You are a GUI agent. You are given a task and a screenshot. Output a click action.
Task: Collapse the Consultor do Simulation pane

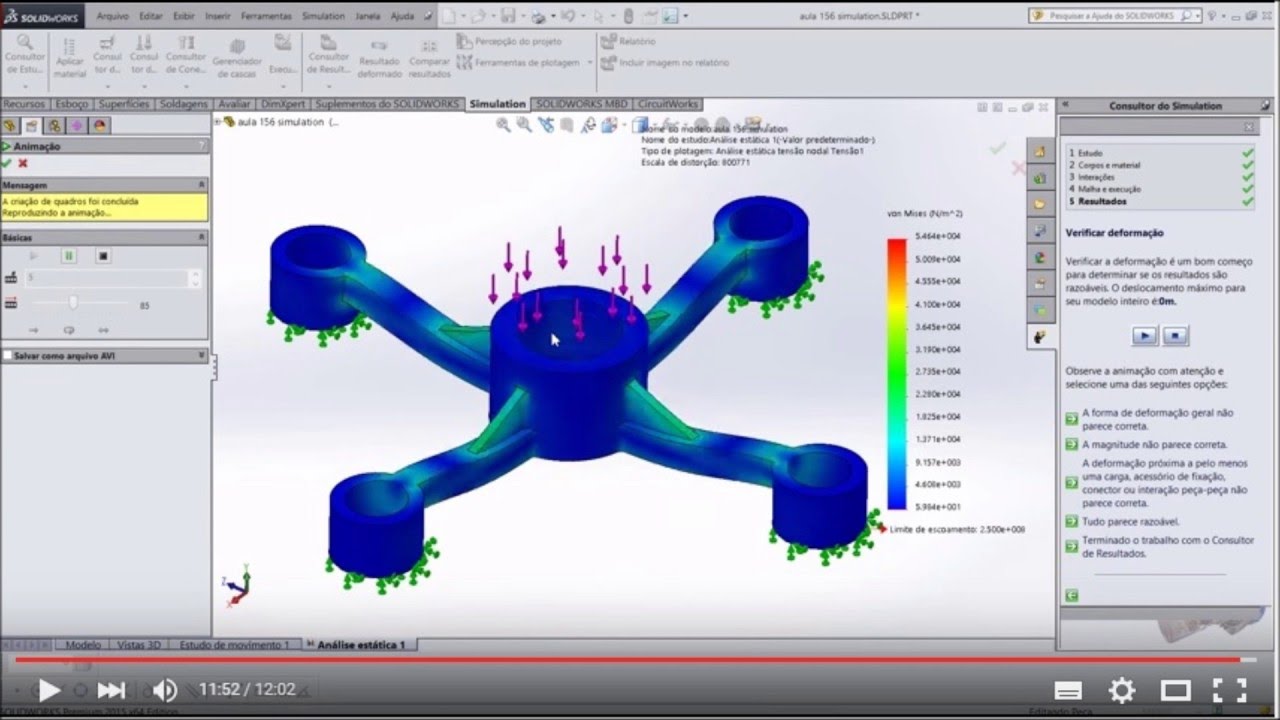click(x=1065, y=105)
